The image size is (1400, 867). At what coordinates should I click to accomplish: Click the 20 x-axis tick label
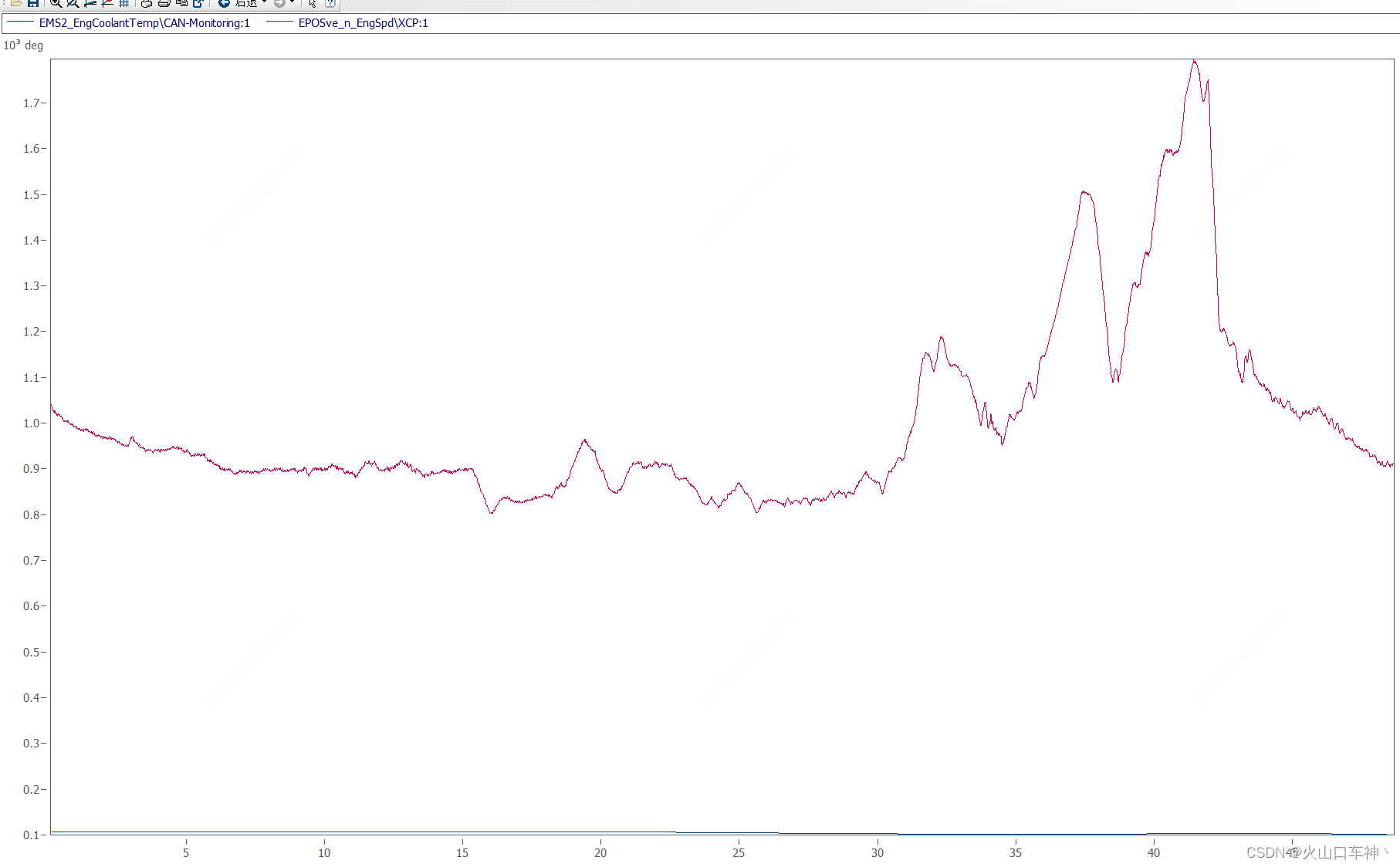(x=600, y=853)
